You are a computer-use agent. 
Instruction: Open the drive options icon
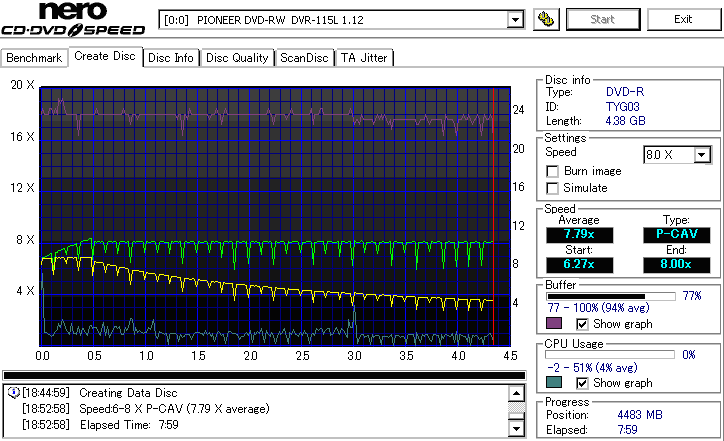click(546, 20)
